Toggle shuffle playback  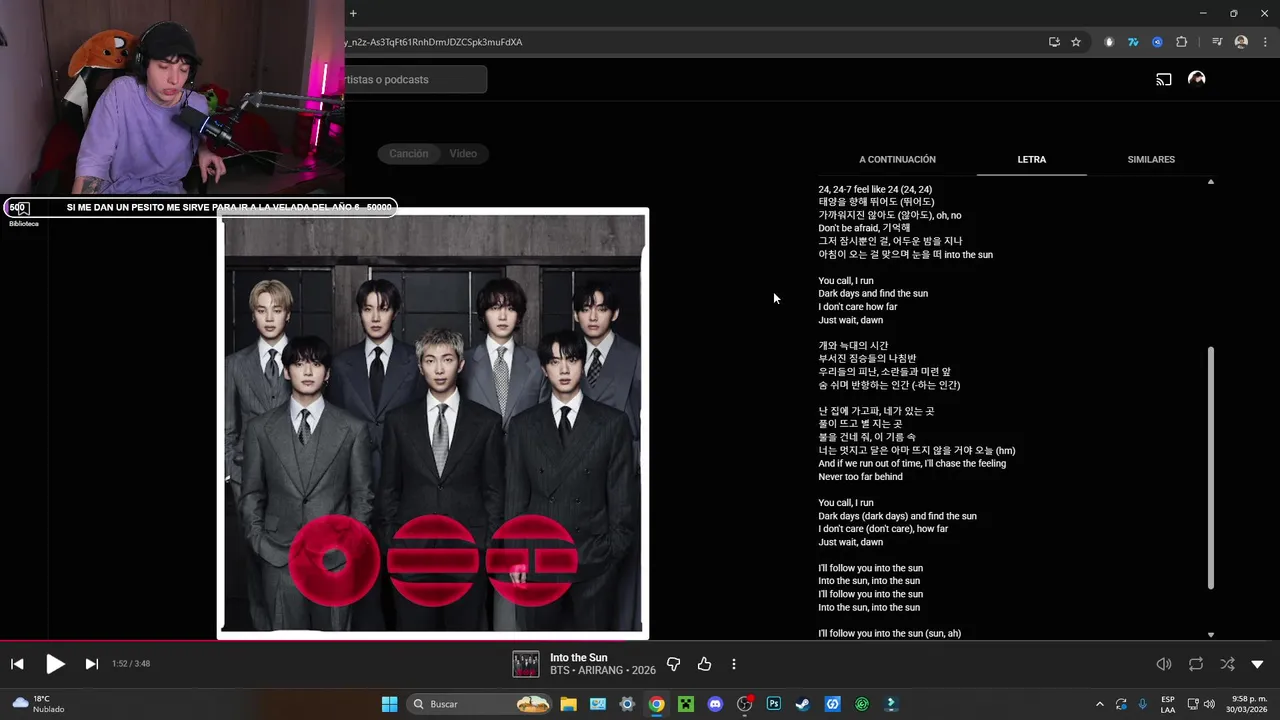tap(1227, 664)
